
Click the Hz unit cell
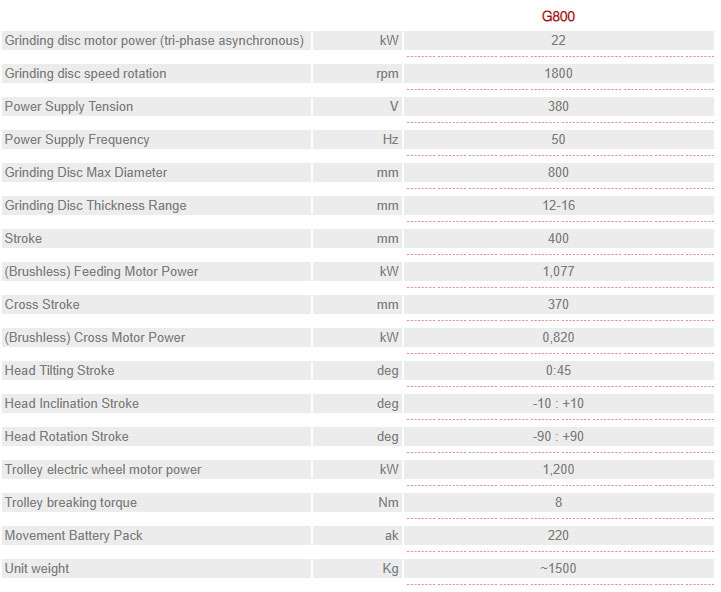pos(357,139)
